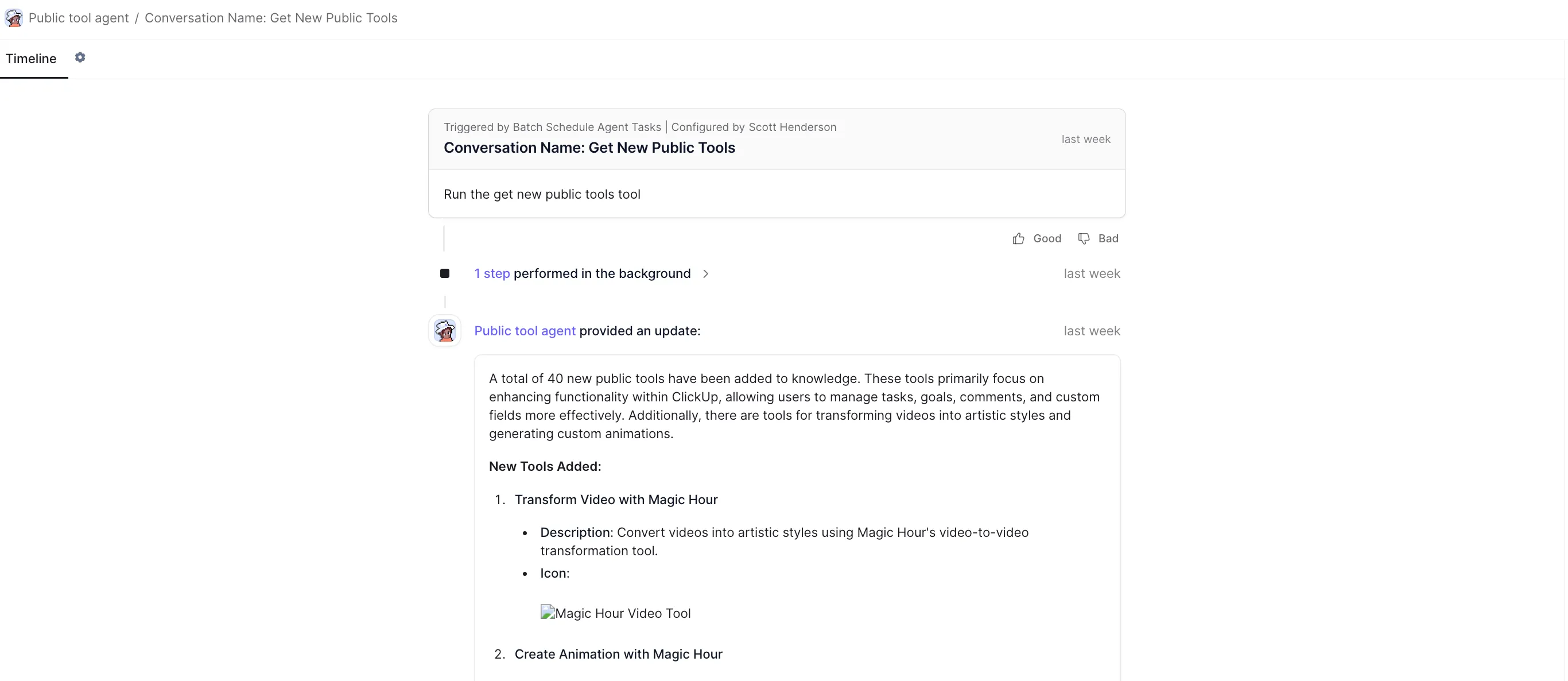Click the Conversation Name breadcrumb item
1568x681 pixels.
(271, 18)
